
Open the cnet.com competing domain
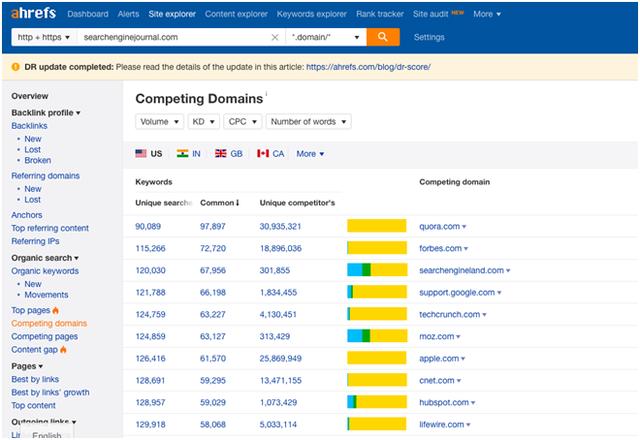pyautogui.click(x=437, y=381)
